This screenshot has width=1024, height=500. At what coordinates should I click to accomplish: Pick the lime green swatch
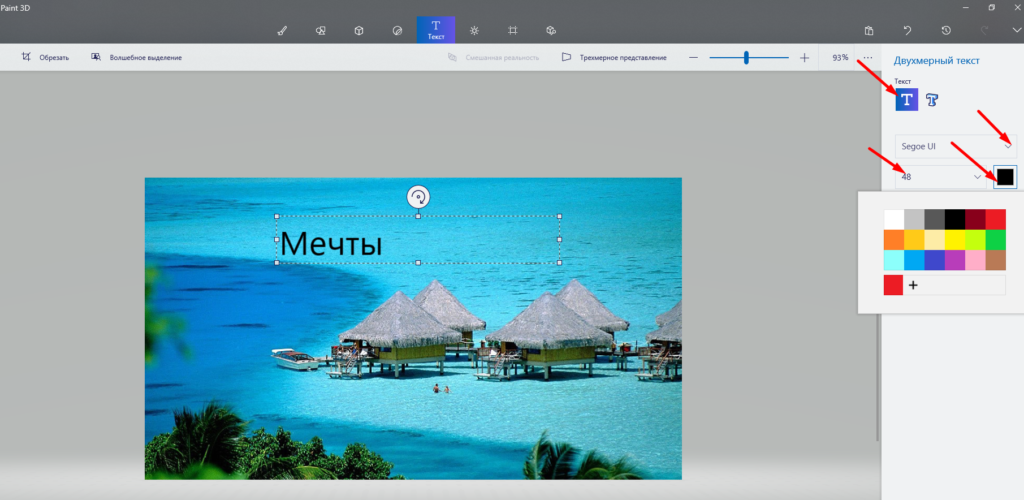[x=975, y=240]
